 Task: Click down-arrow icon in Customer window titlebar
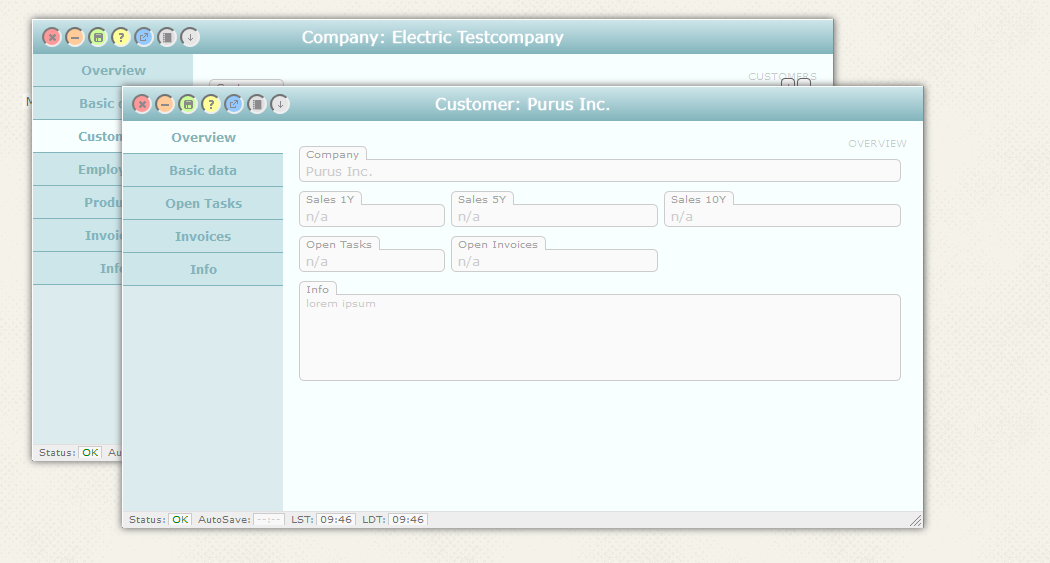(280, 104)
